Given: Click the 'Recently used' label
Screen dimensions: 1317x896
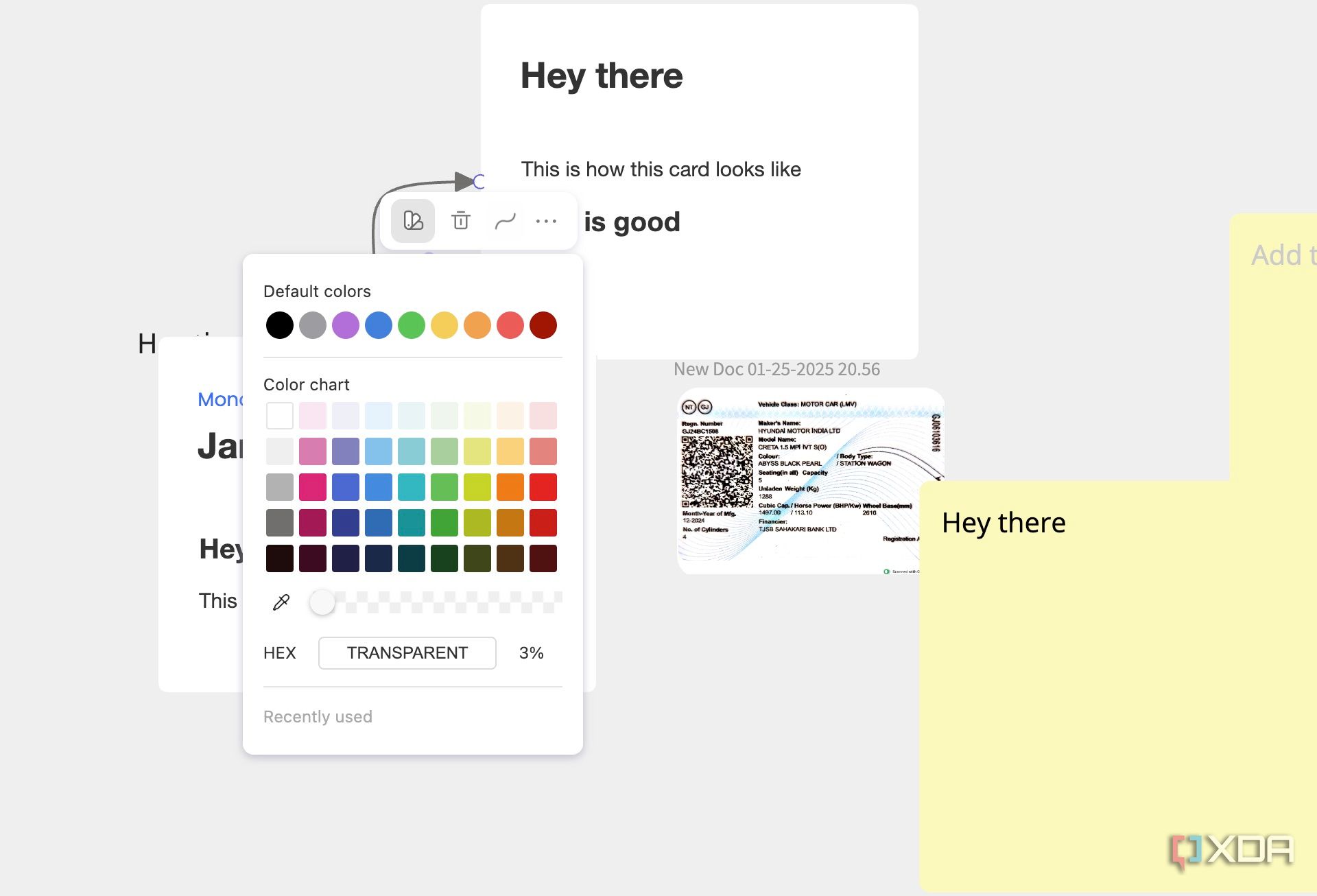Looking at the screenshot, I should coord(318,717).
